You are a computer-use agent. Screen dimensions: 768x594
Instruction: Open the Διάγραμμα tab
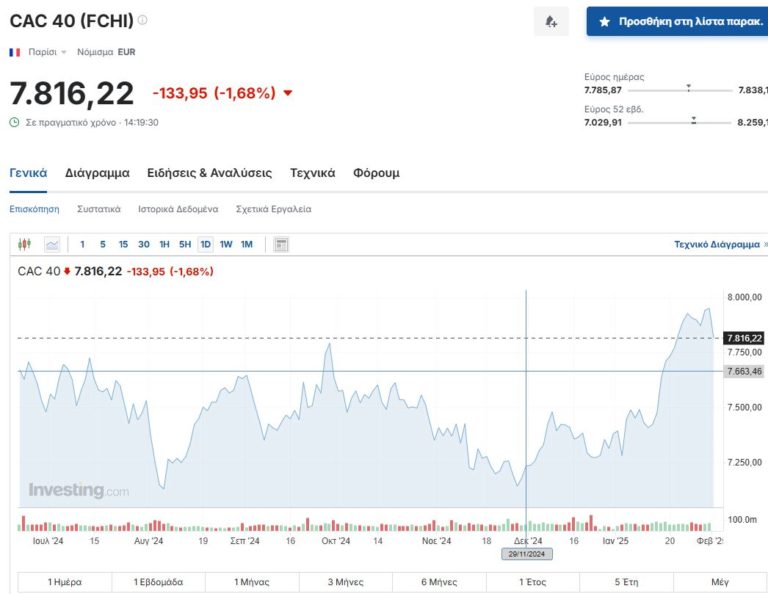[x=97, y=173]
